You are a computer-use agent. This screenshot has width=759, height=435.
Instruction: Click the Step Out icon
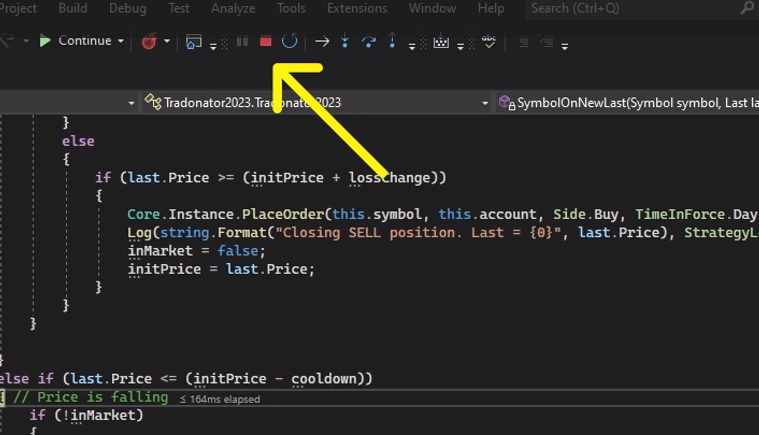coord(392,42)
